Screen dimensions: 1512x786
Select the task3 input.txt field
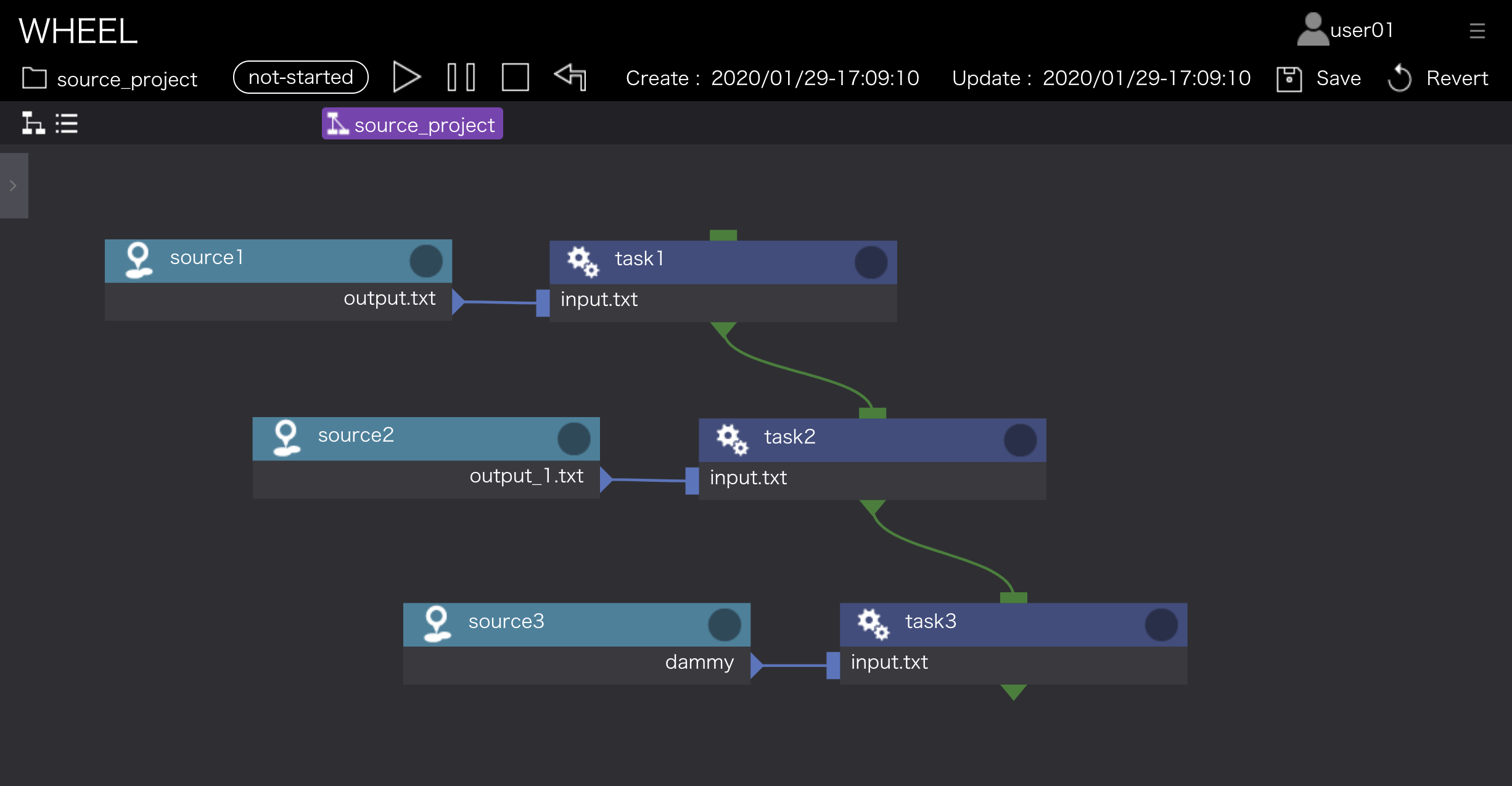point(889,663)
